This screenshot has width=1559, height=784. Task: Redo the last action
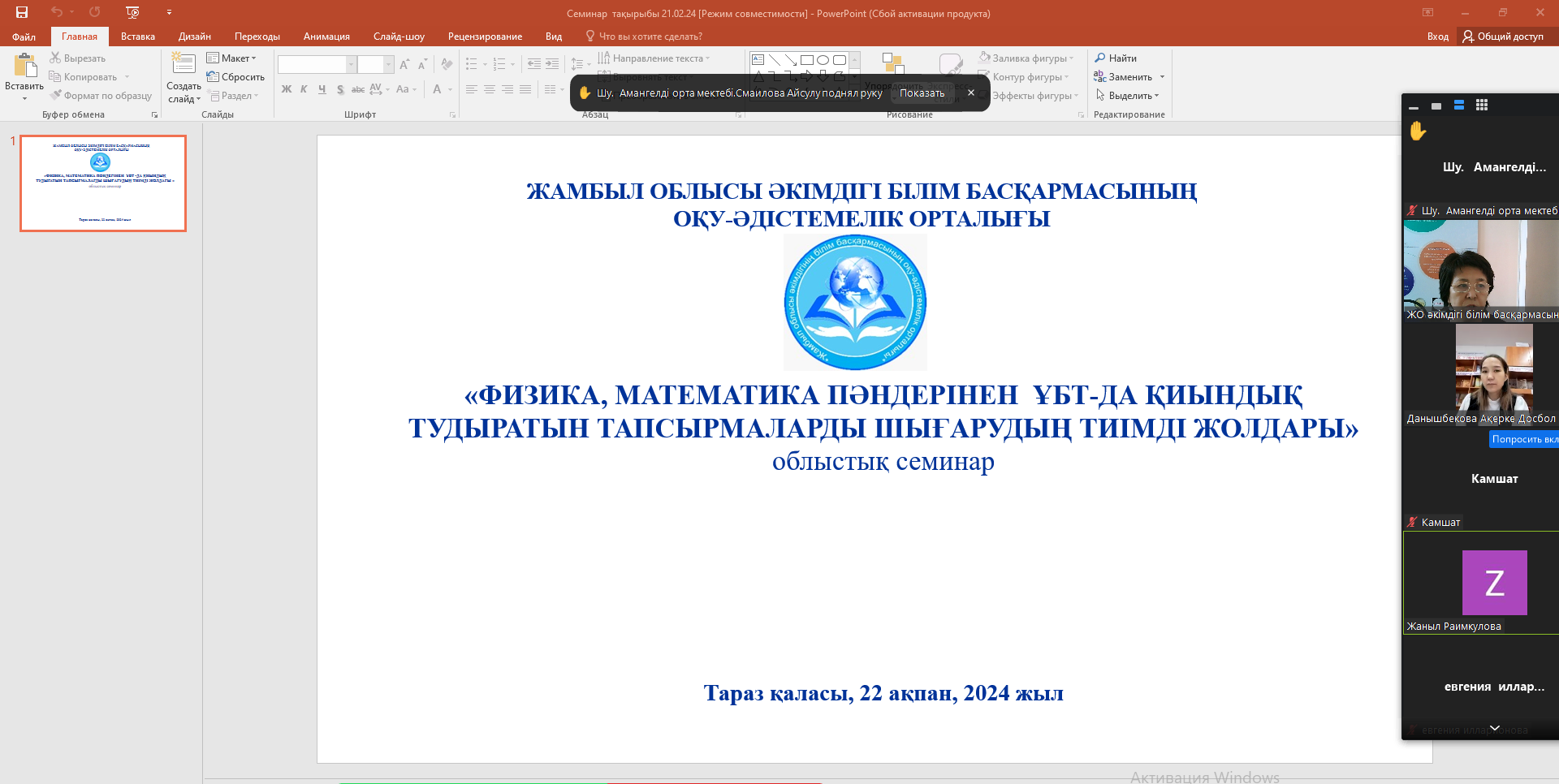coord(95,12)
